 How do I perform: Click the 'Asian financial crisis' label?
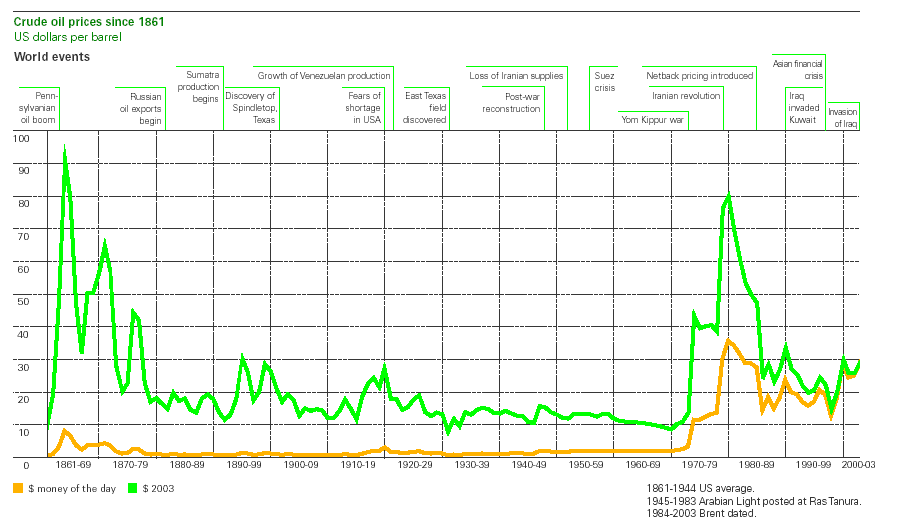(x=798, y=70)
